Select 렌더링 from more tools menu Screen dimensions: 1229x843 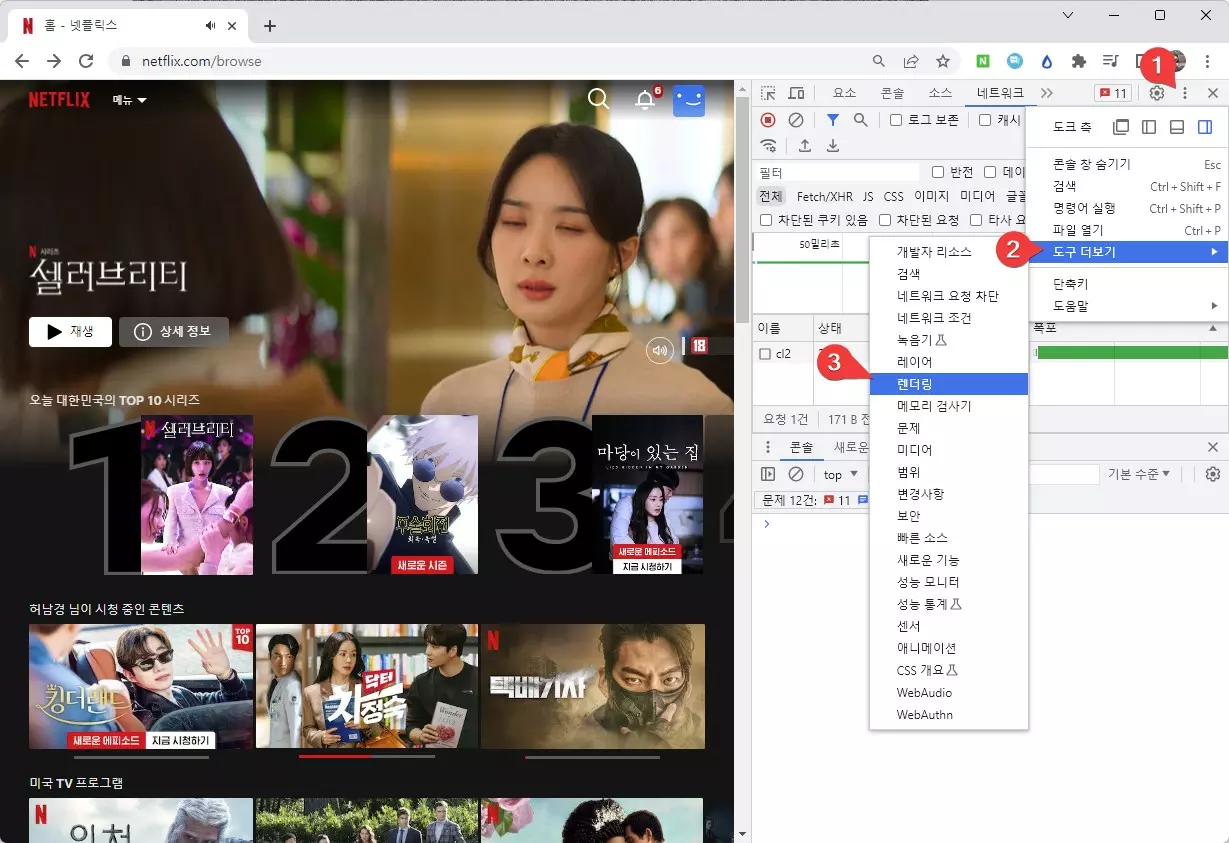point(949,384)
